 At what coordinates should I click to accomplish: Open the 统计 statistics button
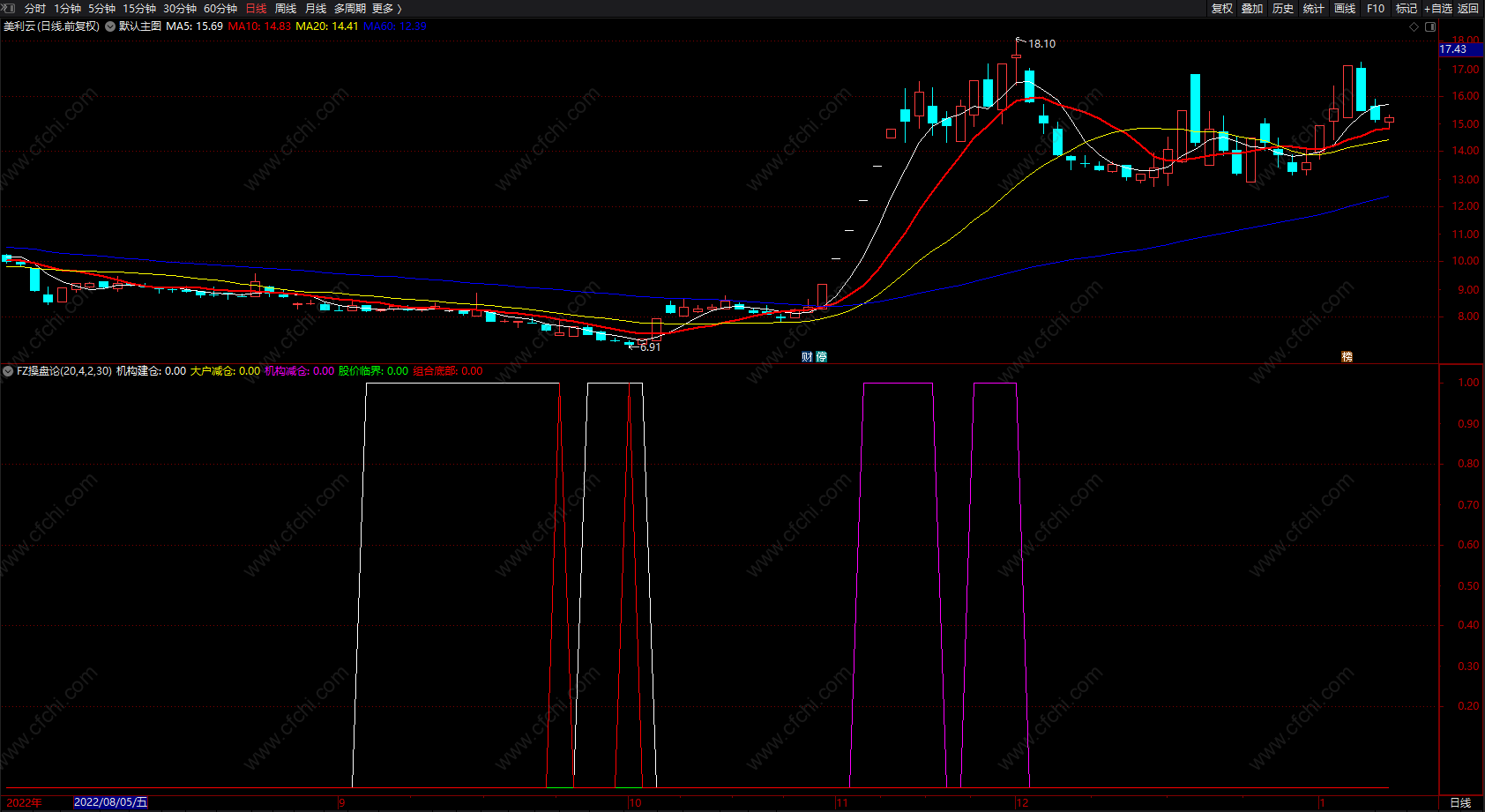(1314, 9)
